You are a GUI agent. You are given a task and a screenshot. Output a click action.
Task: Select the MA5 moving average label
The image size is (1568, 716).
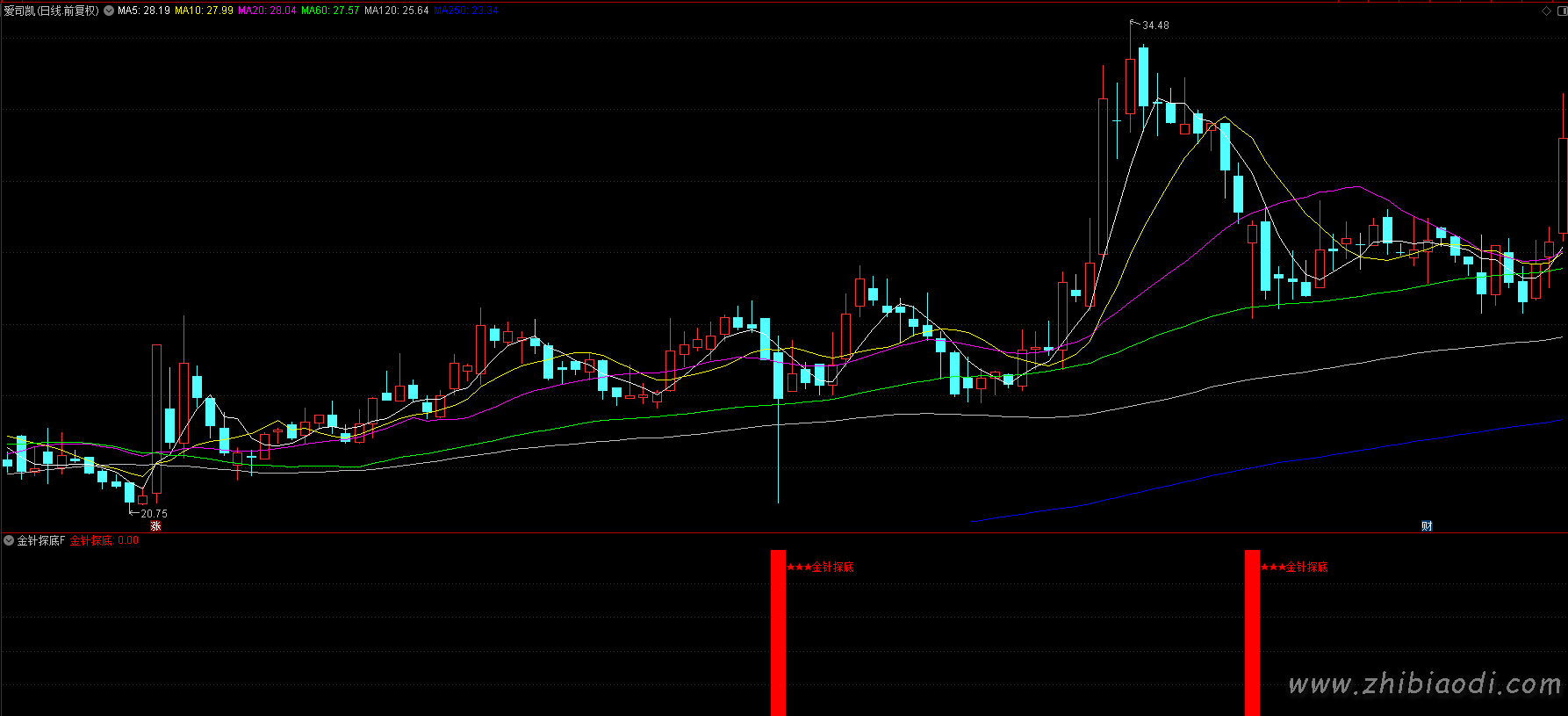tap(144, 11)
